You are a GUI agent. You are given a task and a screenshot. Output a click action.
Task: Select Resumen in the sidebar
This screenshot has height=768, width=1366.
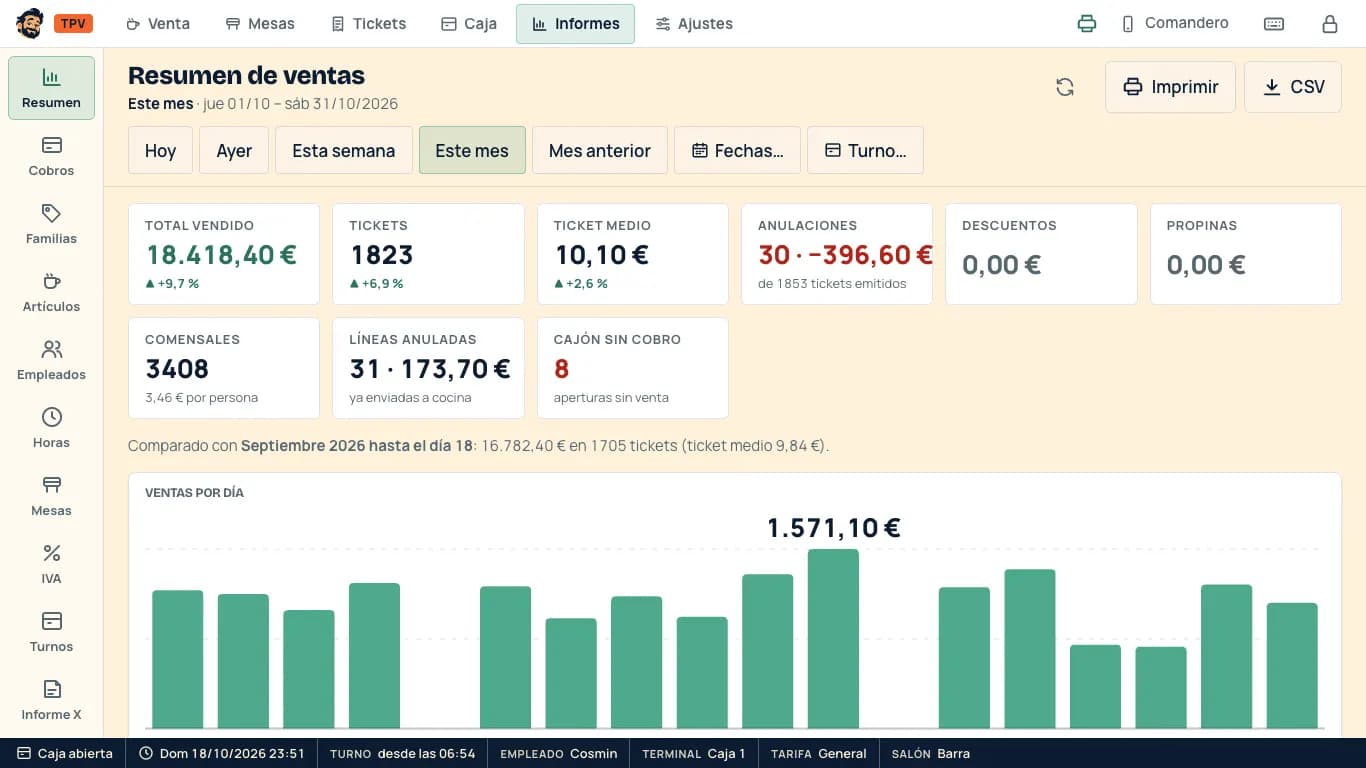pos(51,88)
